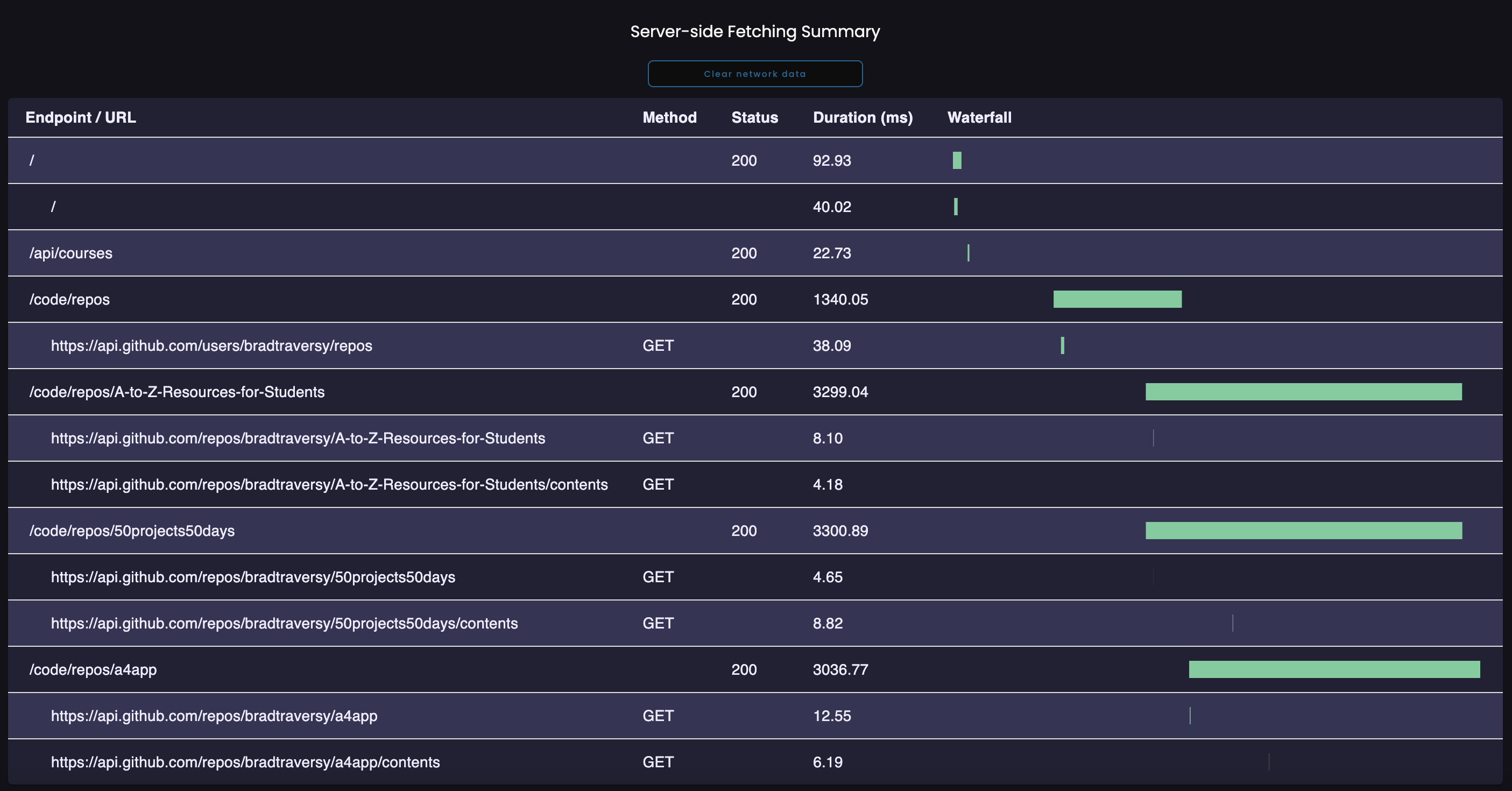Click the Method column header
Image resolution: width=1512 pixels, height=791 pixels.
(669, 117)
